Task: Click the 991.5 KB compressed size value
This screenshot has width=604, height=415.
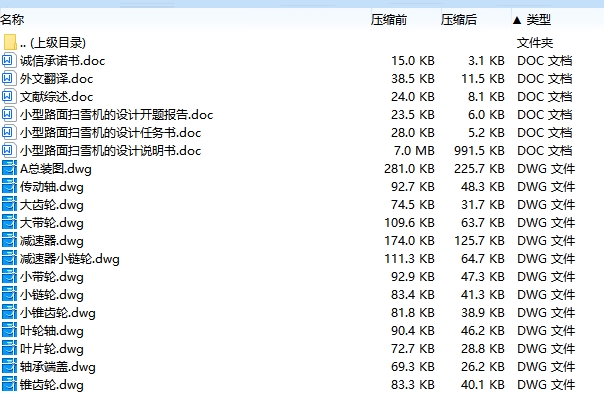Action: 479,150
